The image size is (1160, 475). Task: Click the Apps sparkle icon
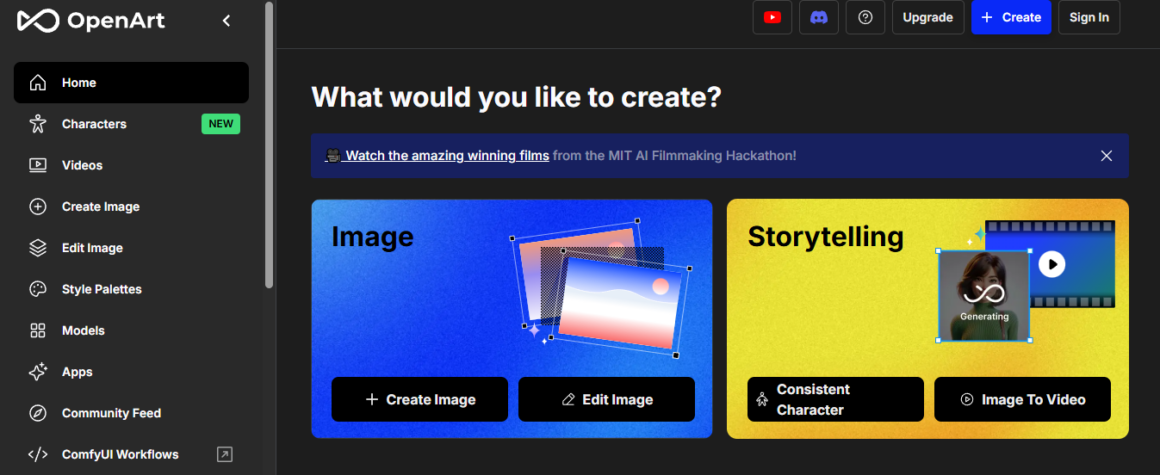click(38, 371)
